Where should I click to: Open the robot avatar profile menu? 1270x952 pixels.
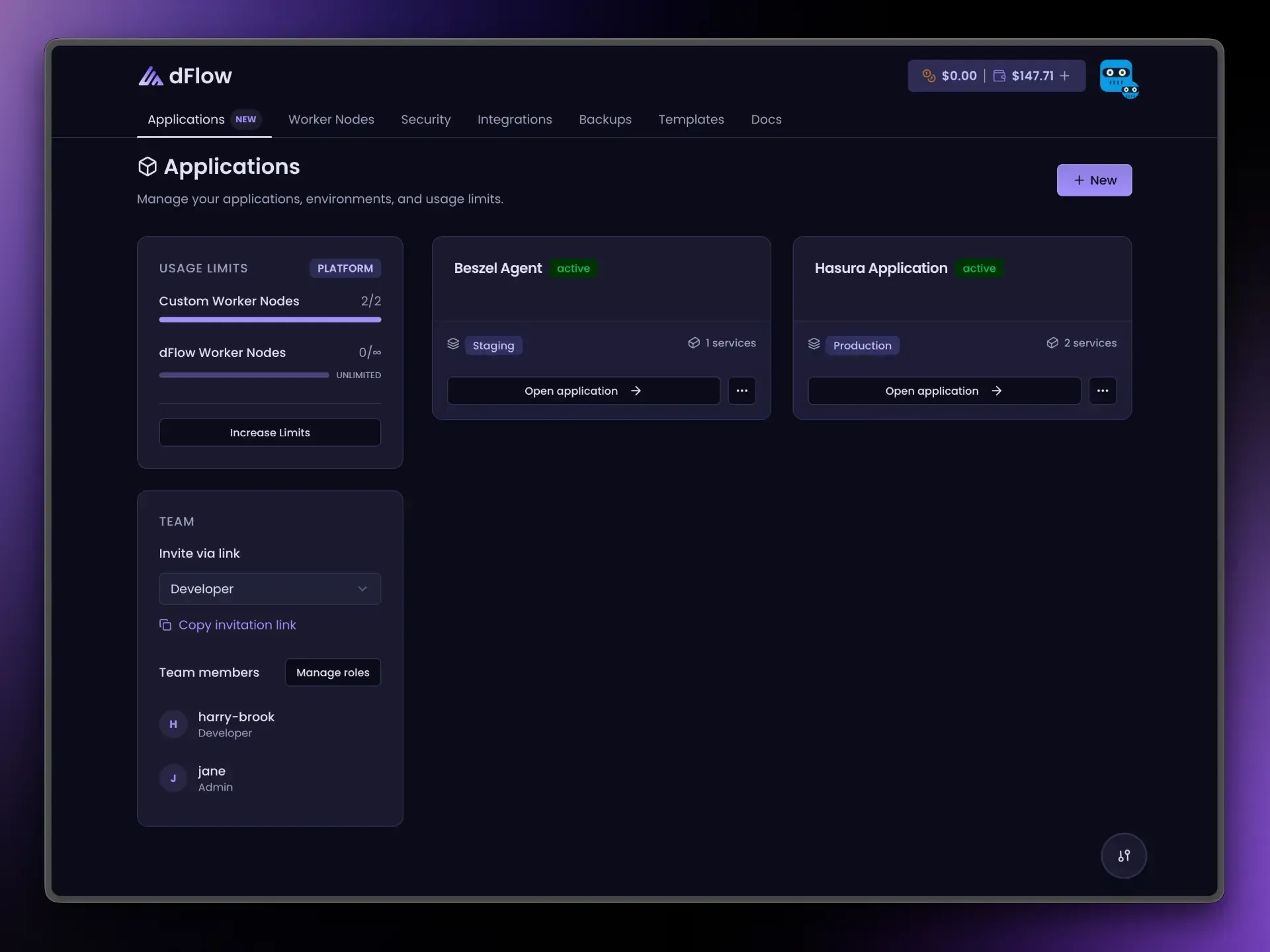point(1119,79)
